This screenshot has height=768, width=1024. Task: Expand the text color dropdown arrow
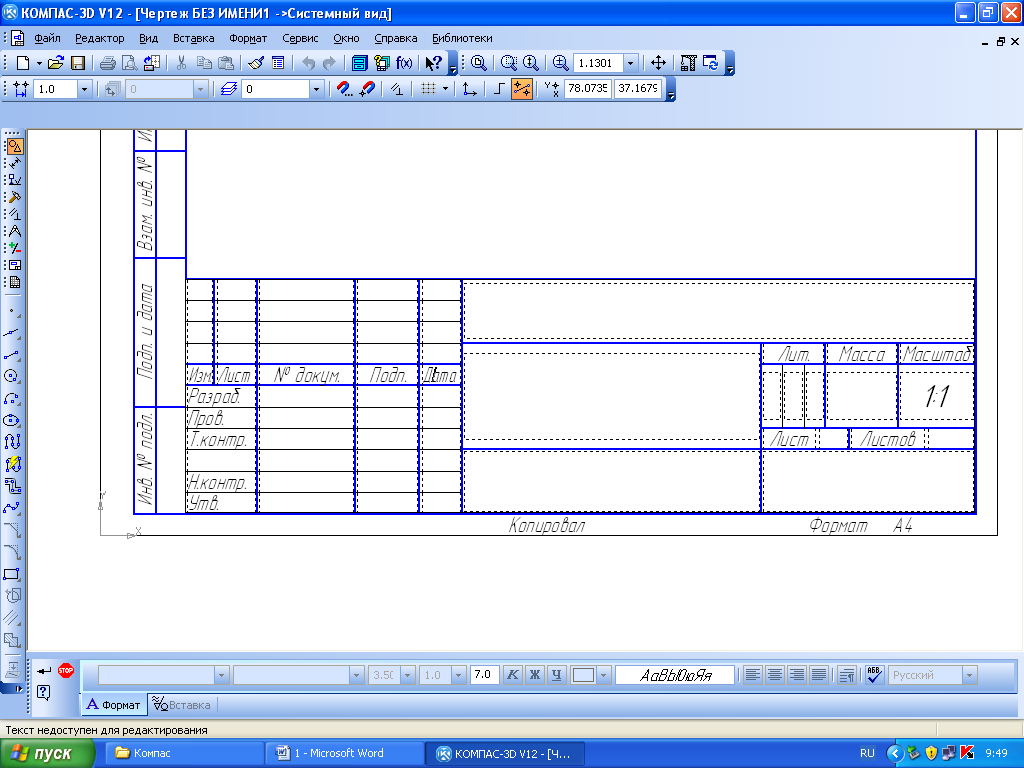603,675
